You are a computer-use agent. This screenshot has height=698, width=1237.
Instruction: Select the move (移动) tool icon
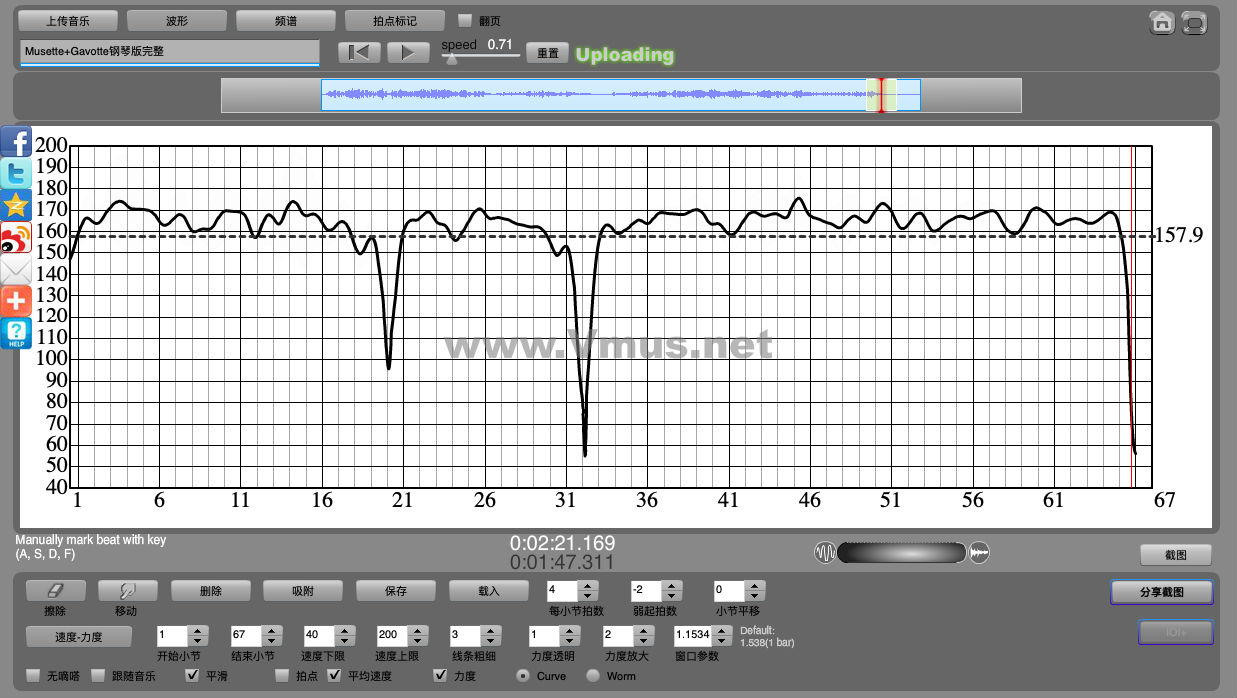pyautogui.click(x=126, y=591)
